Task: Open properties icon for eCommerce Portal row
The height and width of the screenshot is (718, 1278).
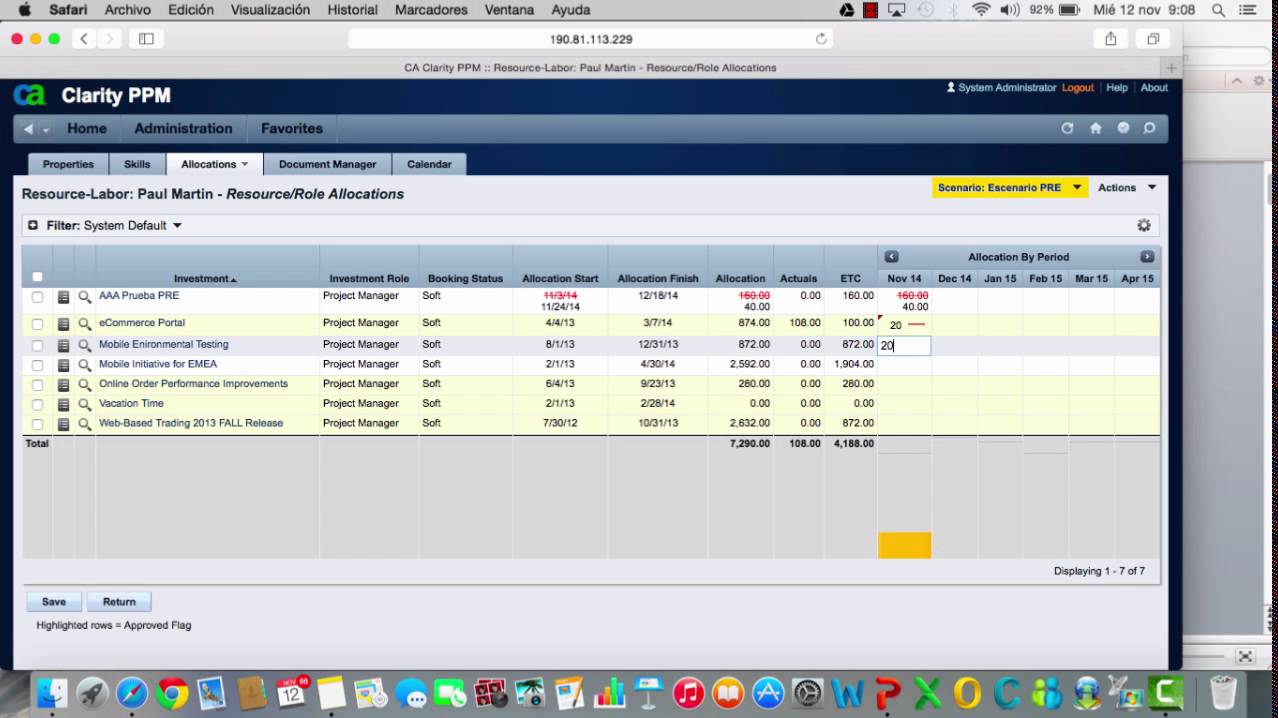Action: click(63, 324)
